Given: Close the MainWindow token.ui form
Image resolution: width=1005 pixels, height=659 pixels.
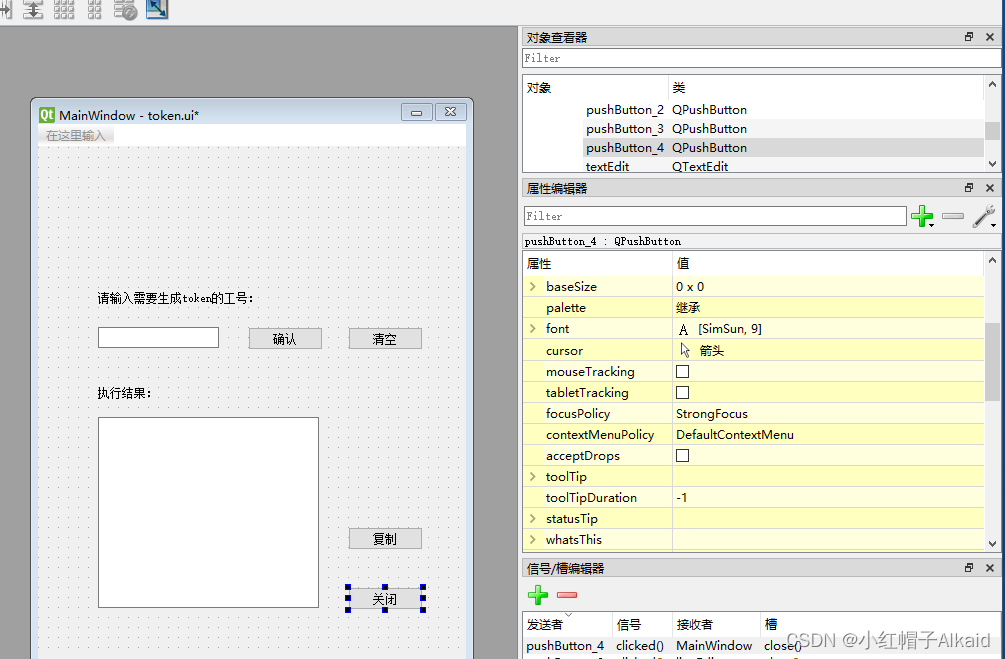Looking at the screenshot, I should pos(451,112).
